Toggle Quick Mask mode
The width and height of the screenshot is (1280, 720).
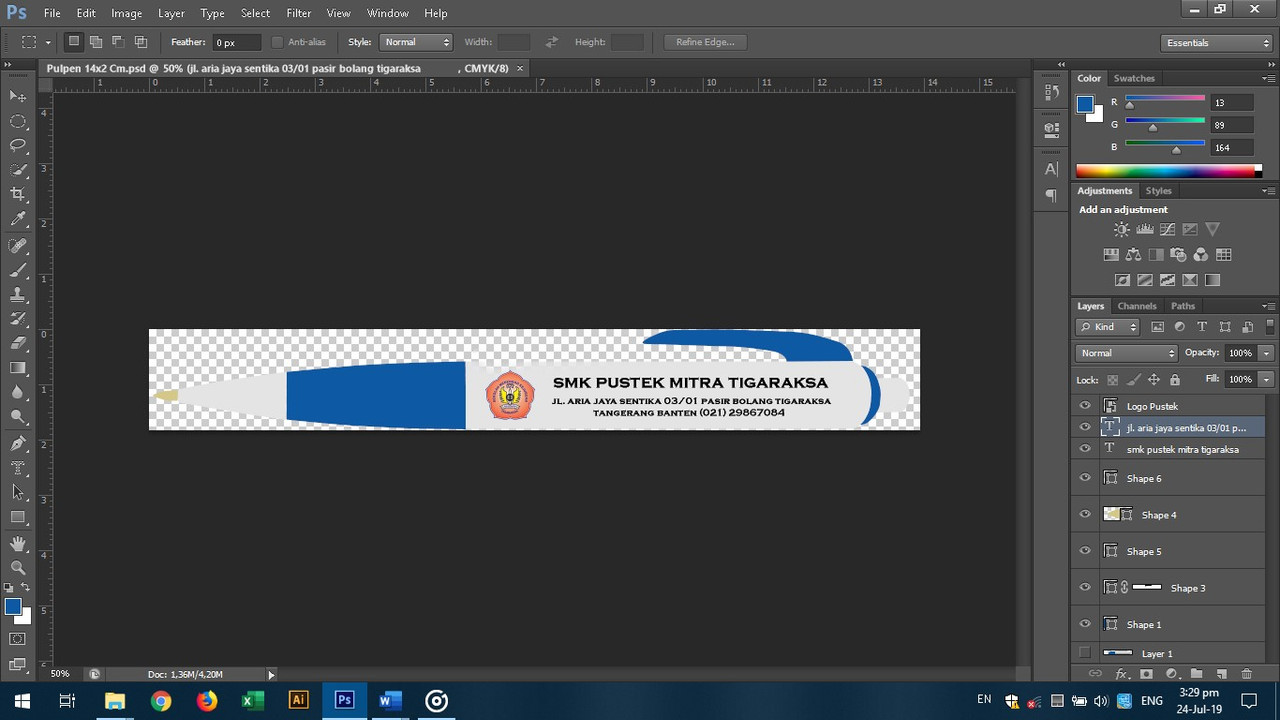tap(18, 638)
